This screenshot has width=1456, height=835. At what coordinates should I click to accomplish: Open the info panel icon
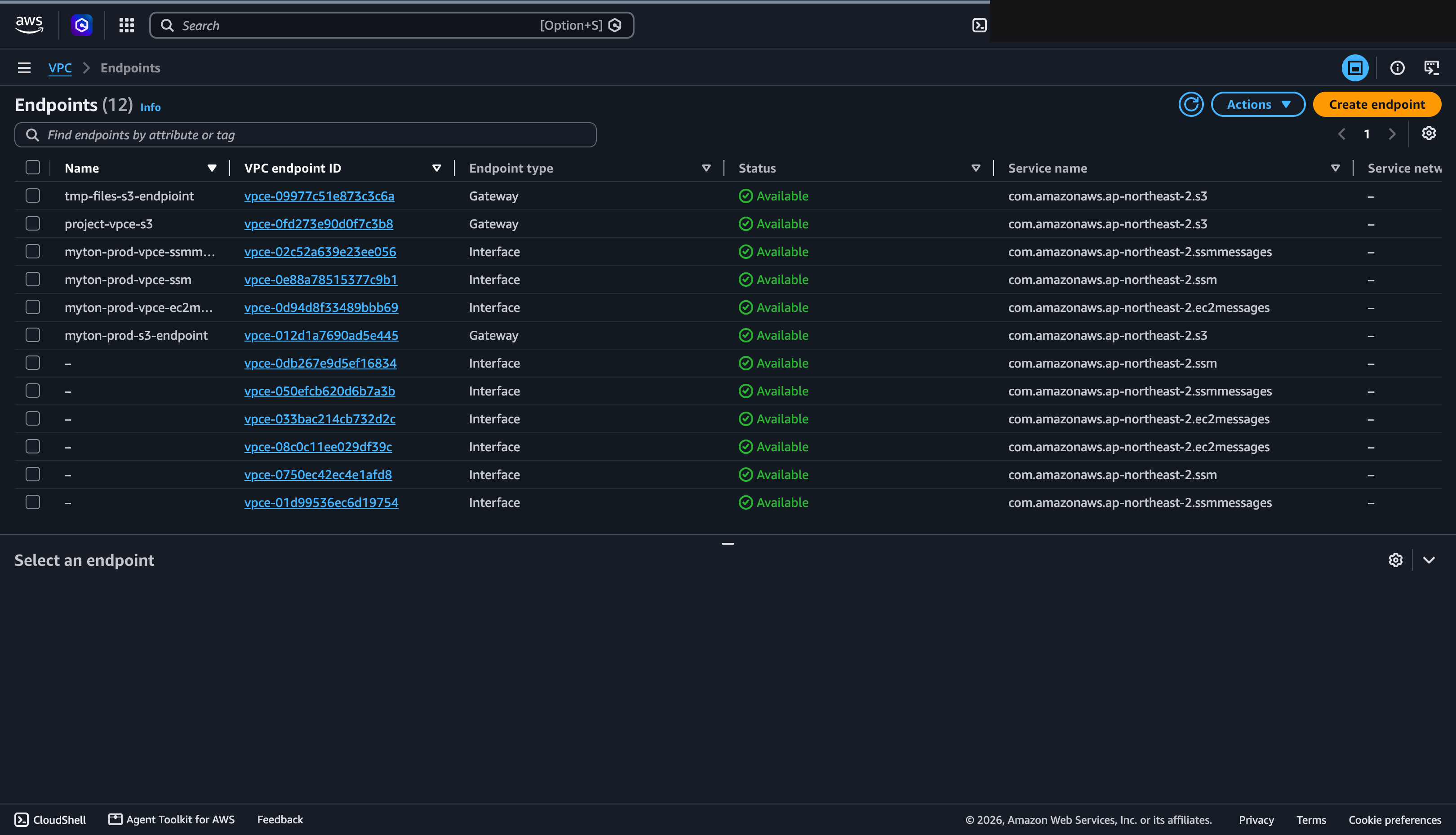[1397, 68]
